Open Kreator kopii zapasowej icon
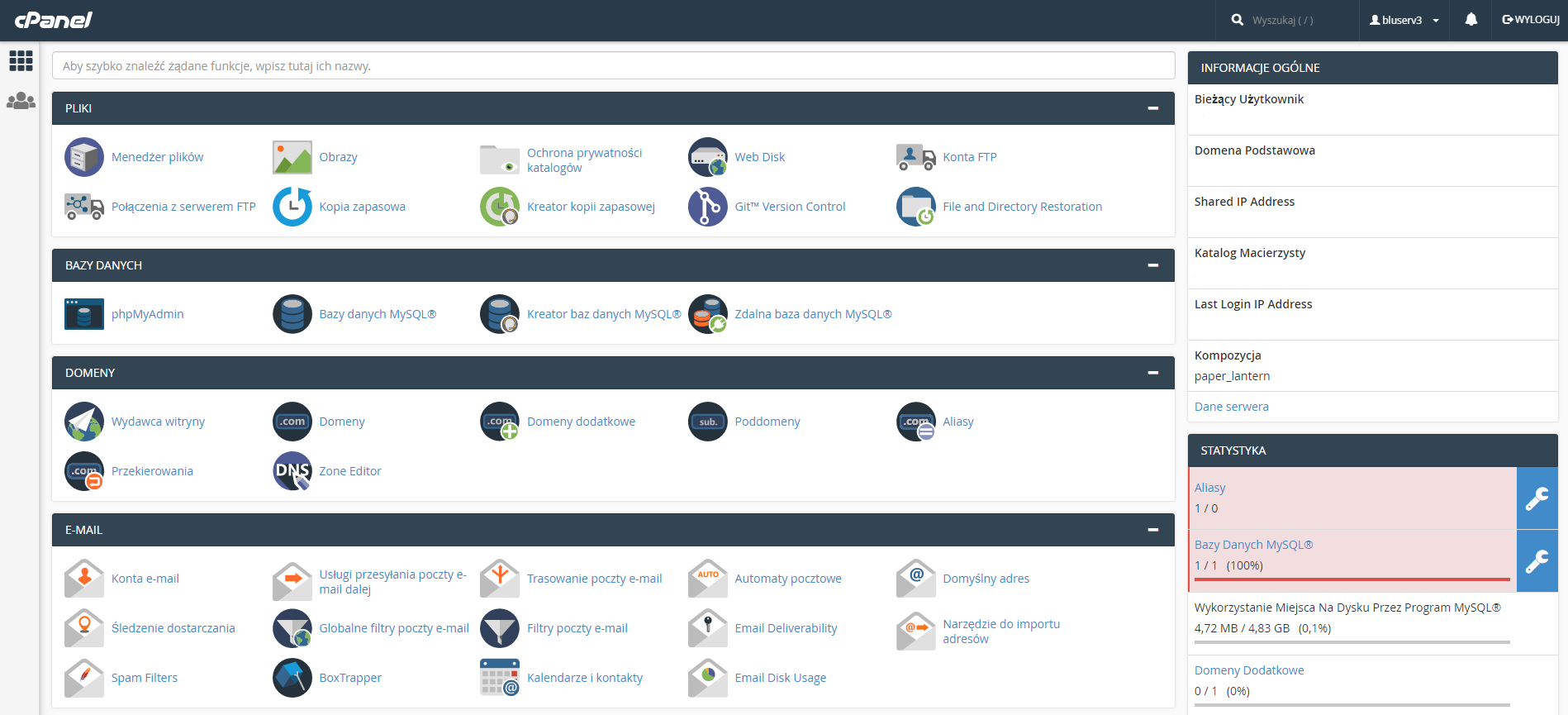The height and width of the screenshot is (715, 1568). pos(500,207)
